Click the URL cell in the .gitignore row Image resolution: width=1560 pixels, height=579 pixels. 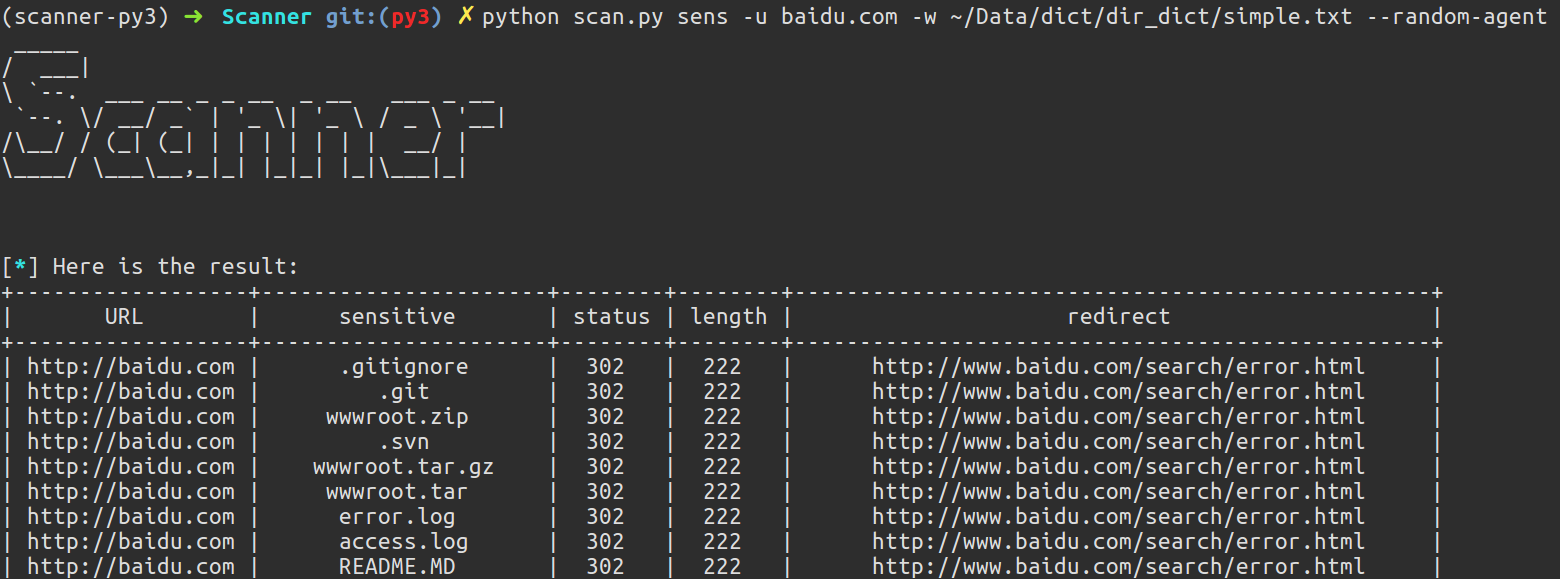tap(131, 367)
